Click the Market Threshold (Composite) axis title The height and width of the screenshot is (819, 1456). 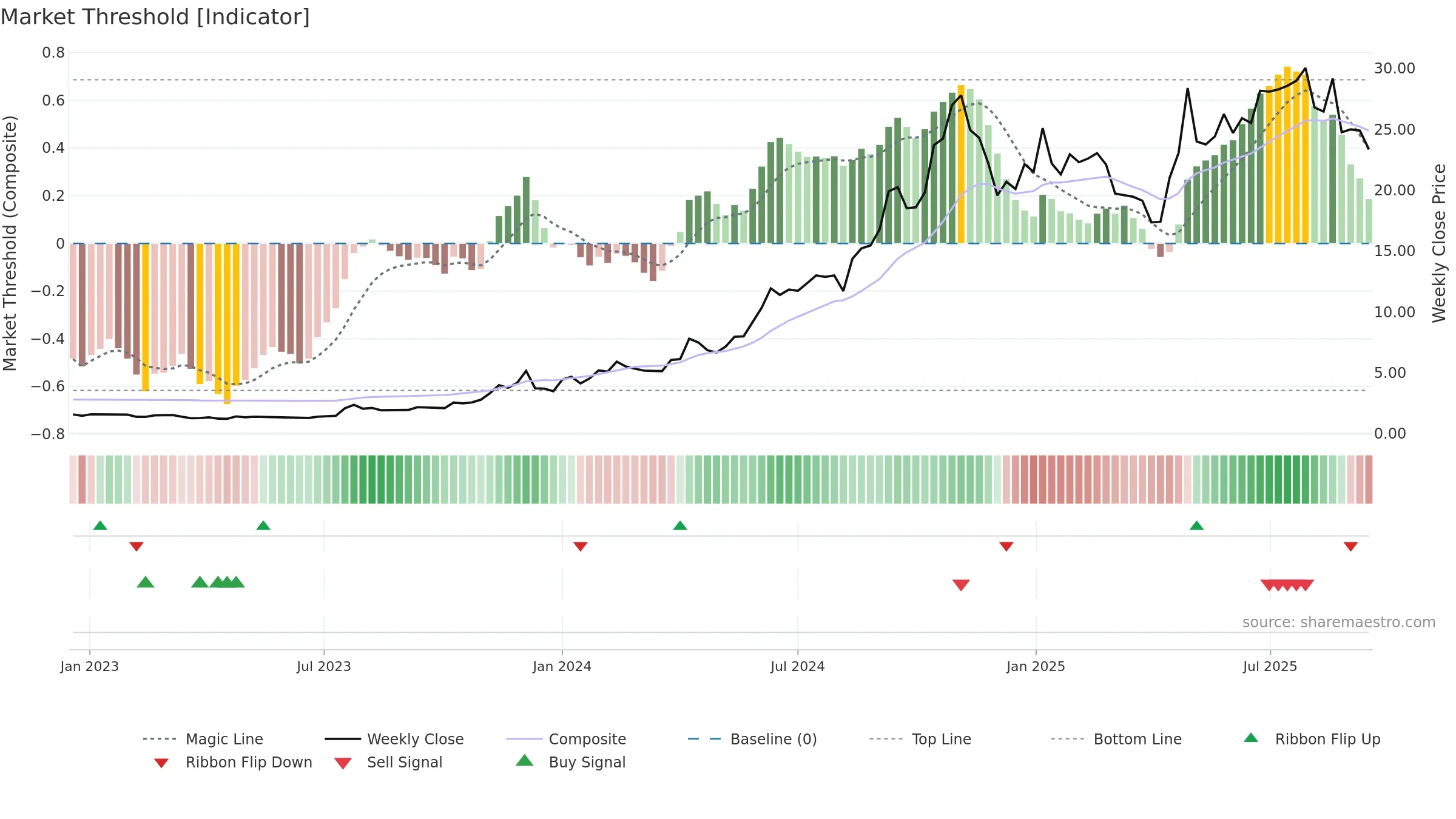tap(10, 243)
